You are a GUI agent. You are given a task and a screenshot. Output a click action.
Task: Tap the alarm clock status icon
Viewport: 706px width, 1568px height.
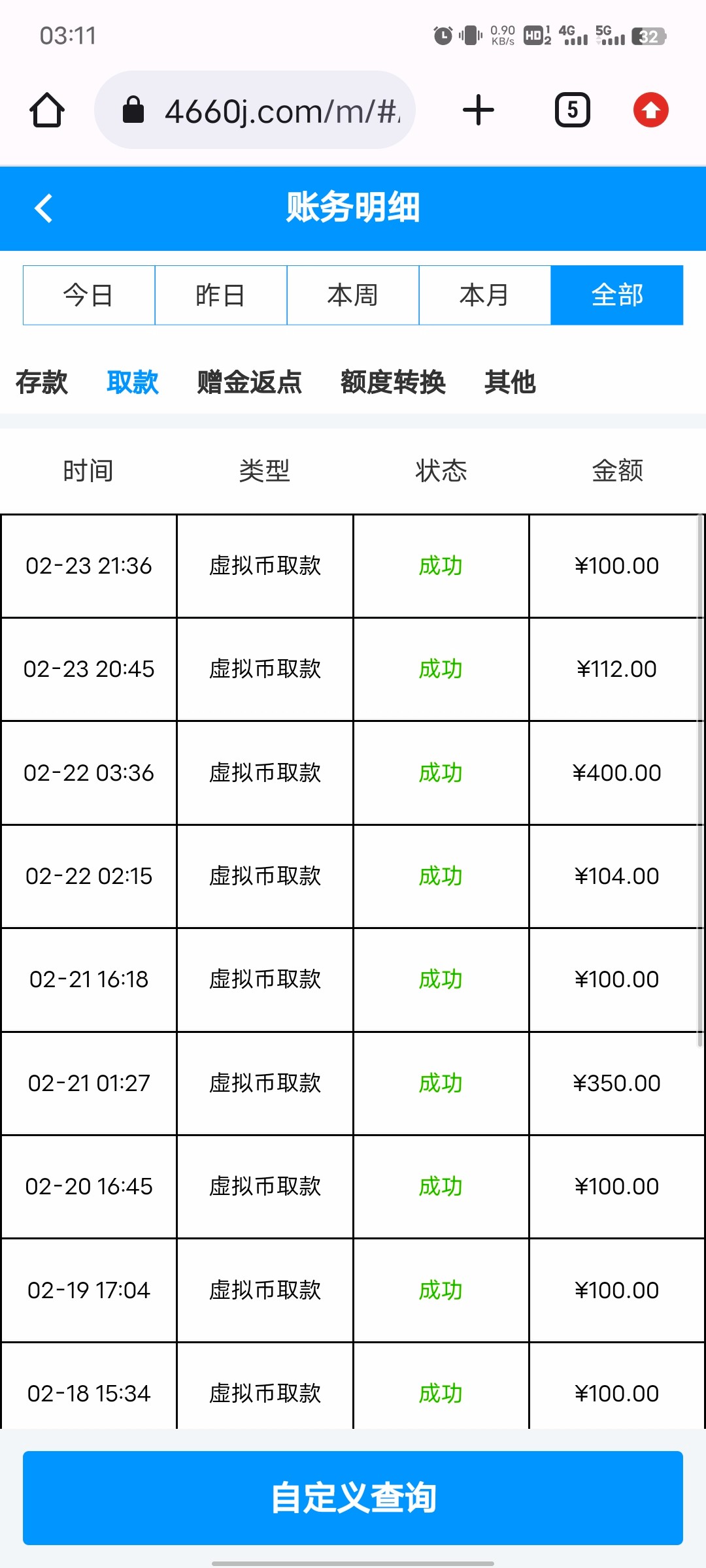point(443,36)
